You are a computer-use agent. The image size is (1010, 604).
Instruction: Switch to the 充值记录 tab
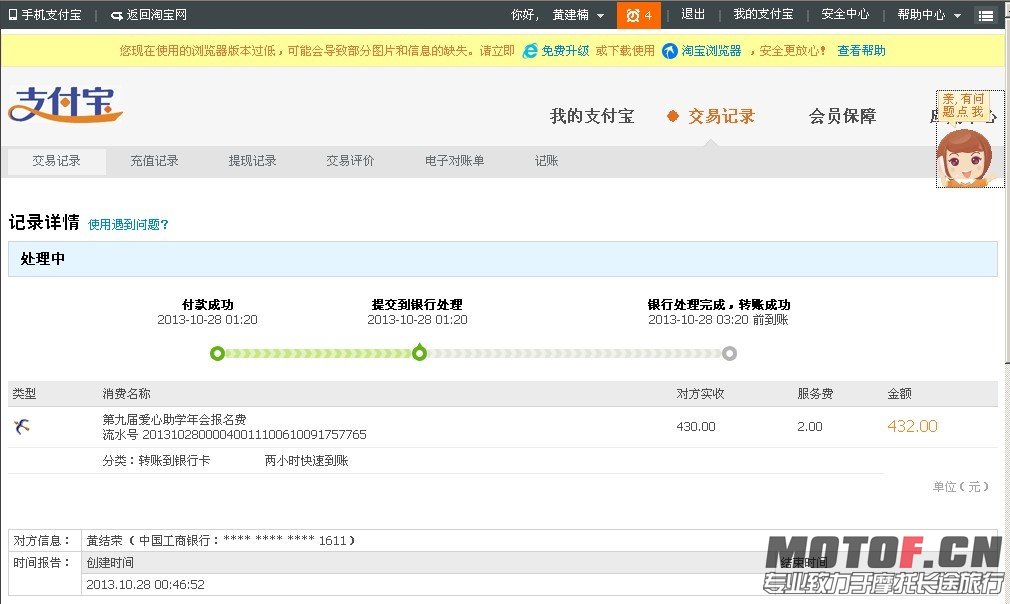tap(155, 161)
